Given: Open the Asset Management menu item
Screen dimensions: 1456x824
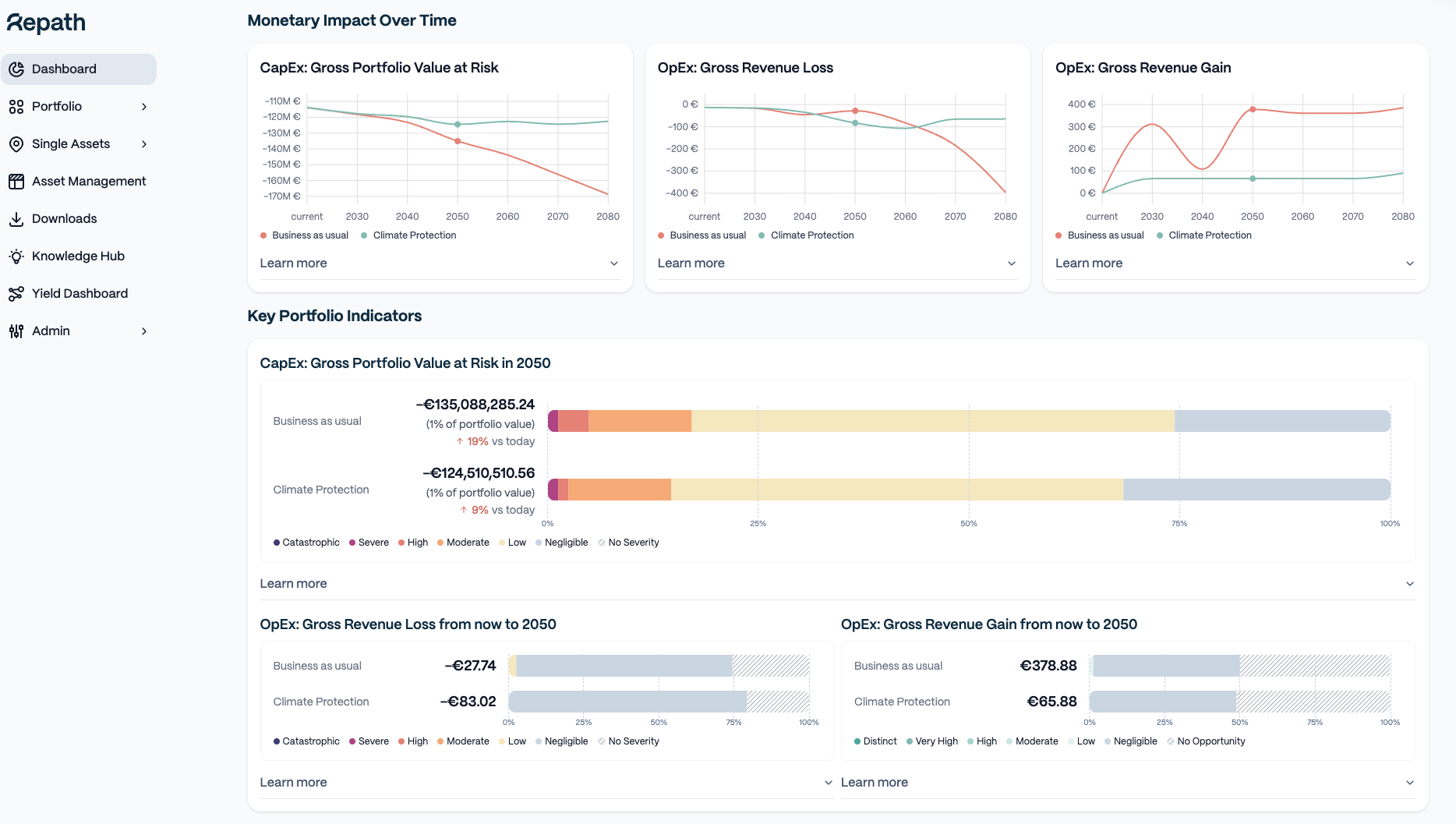Looking at the screenshot, I should tap(89, 182).
